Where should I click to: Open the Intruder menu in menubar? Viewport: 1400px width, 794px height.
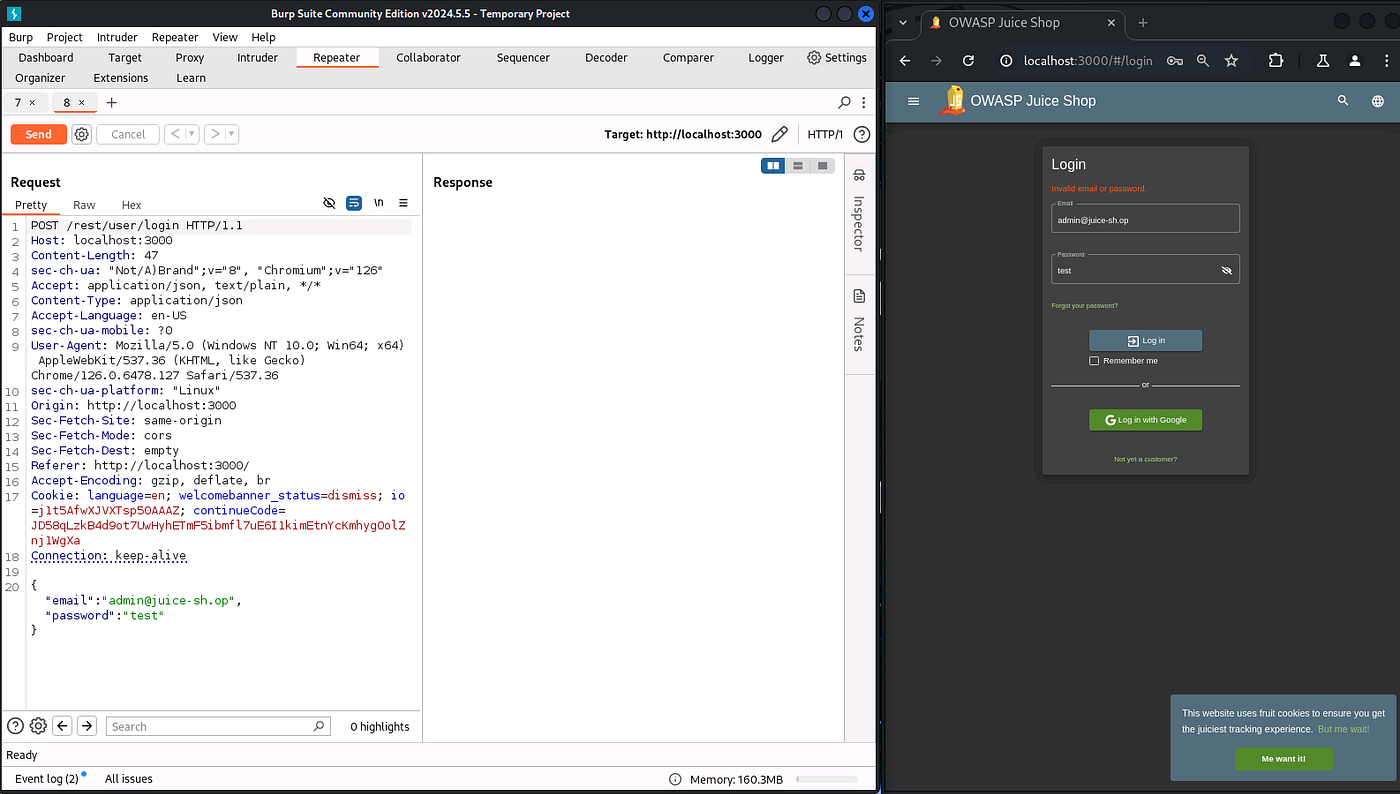[x=117, y=37]
